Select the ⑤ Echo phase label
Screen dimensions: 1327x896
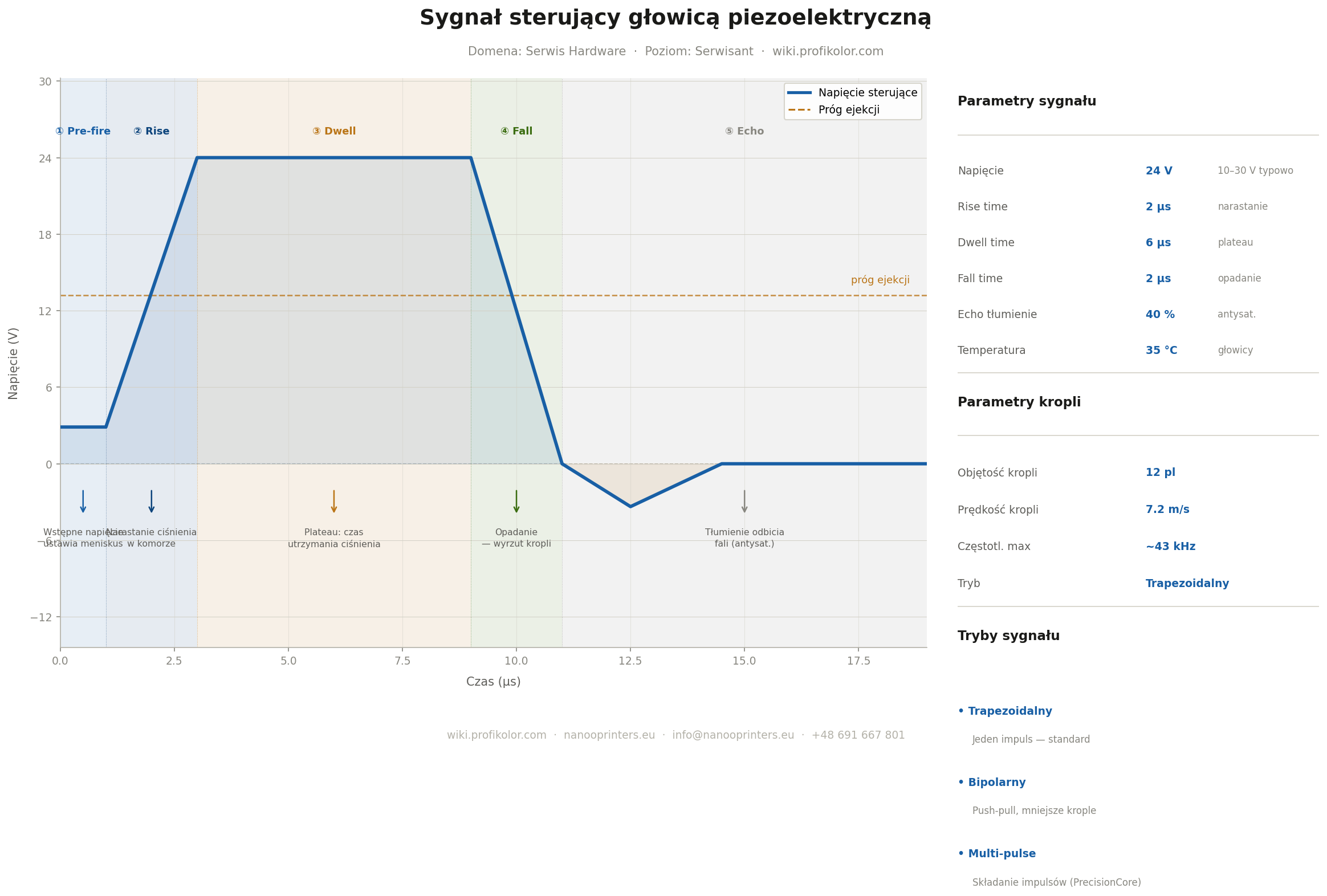click(x=744, y=131)
